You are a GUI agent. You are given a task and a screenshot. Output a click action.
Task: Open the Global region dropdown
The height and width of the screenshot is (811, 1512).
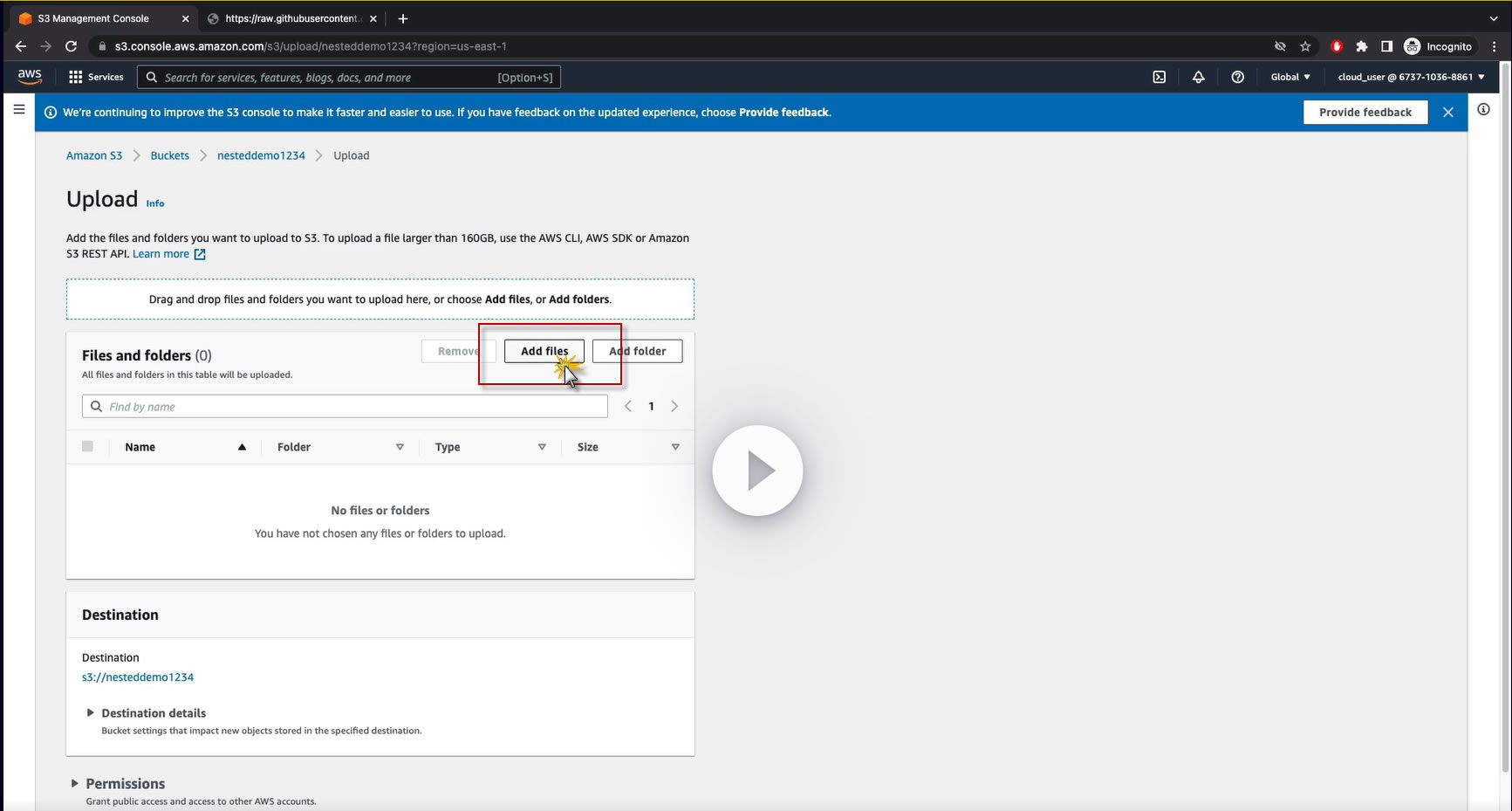[1290, 77]
